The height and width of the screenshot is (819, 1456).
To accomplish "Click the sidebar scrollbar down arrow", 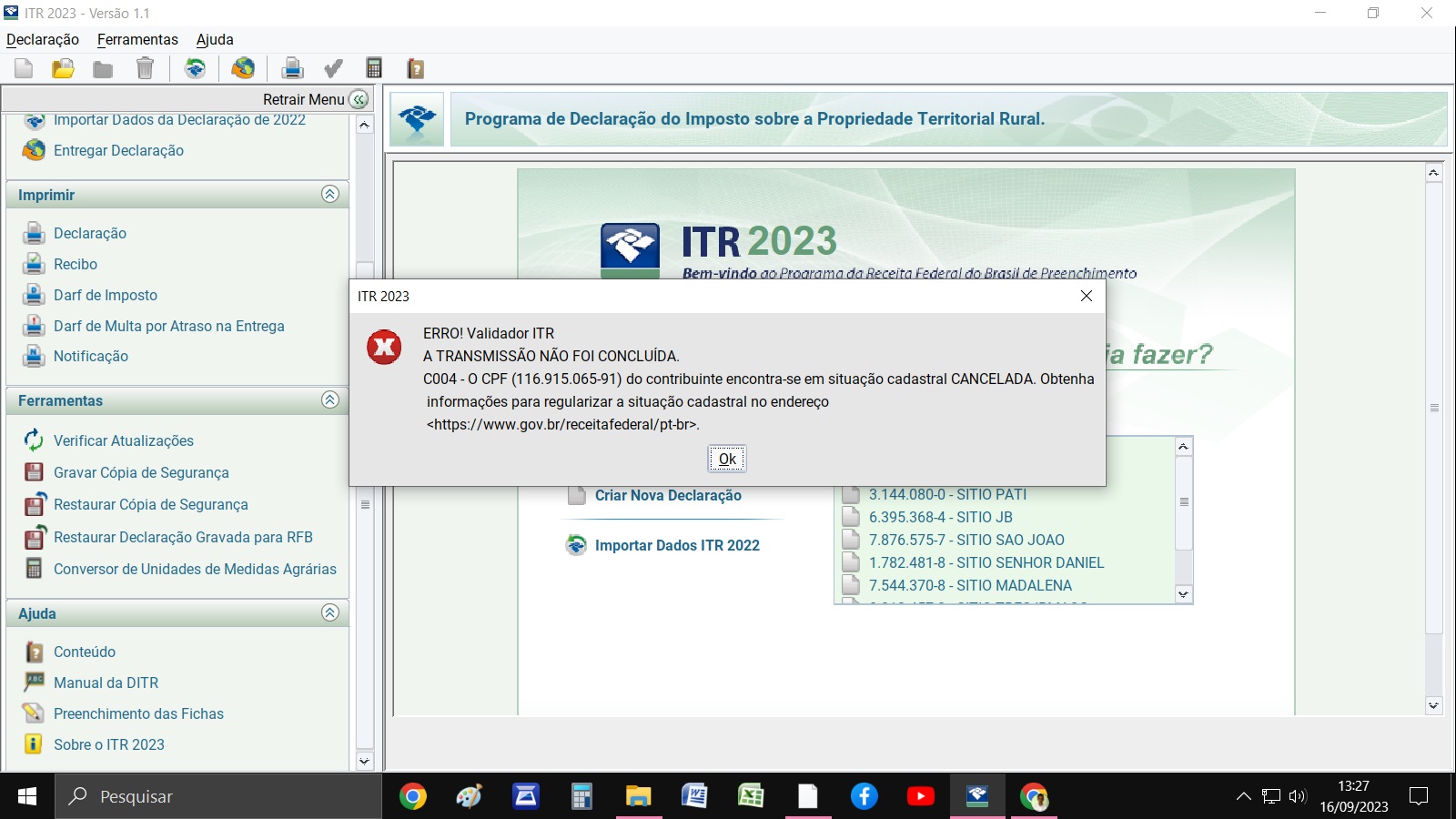I will [365, 762].
